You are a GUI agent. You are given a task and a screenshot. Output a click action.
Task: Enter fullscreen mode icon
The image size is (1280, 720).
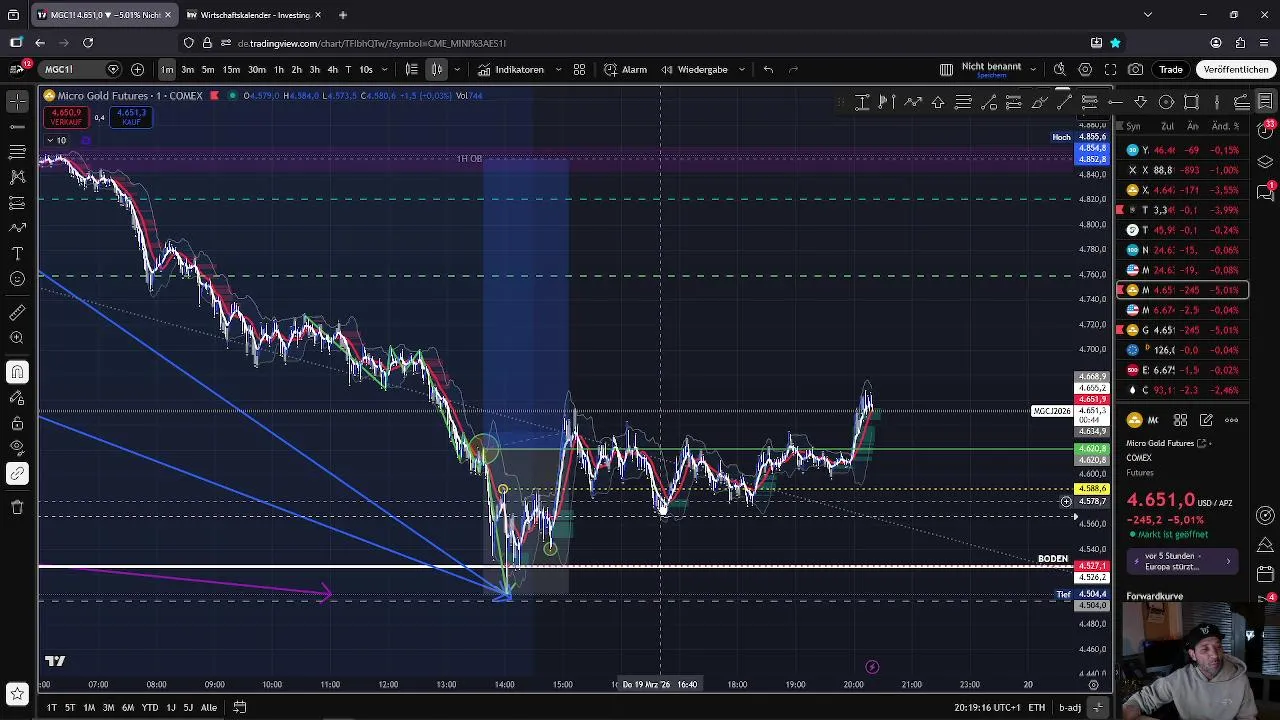[x=1110, y=69]
